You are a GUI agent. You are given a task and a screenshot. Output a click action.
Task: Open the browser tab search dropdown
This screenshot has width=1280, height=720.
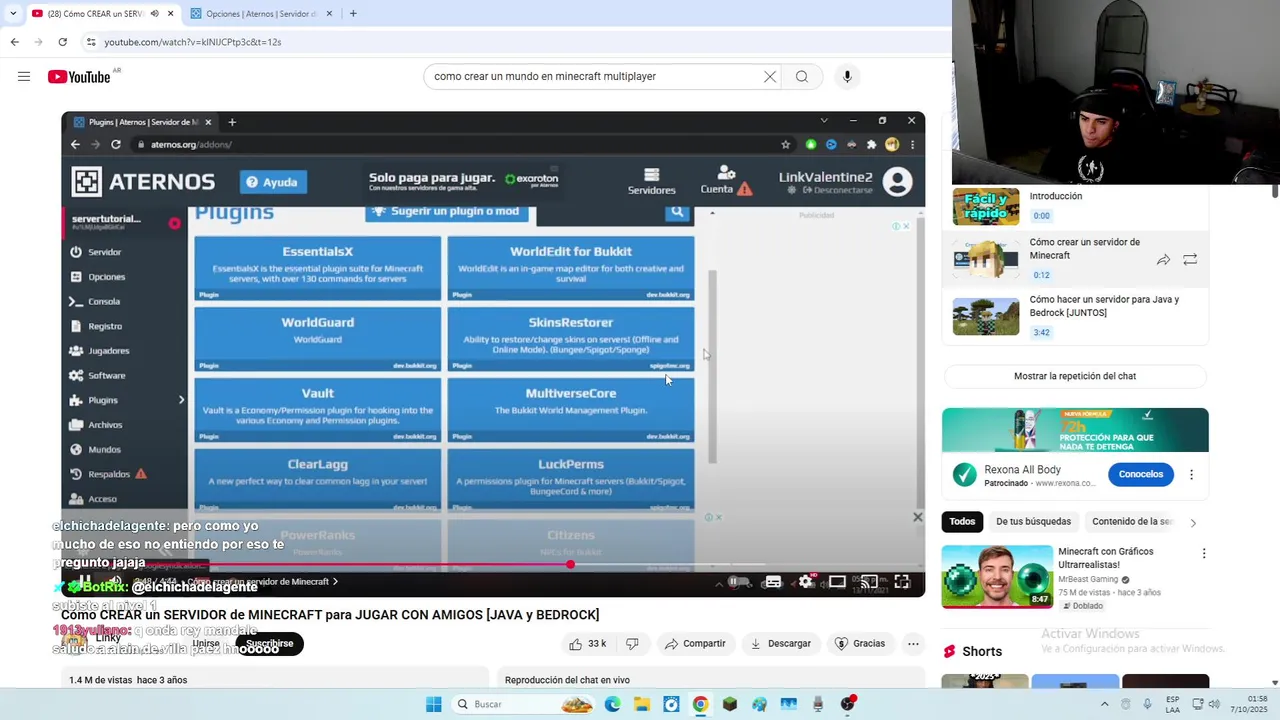click(x=12, y=14)
